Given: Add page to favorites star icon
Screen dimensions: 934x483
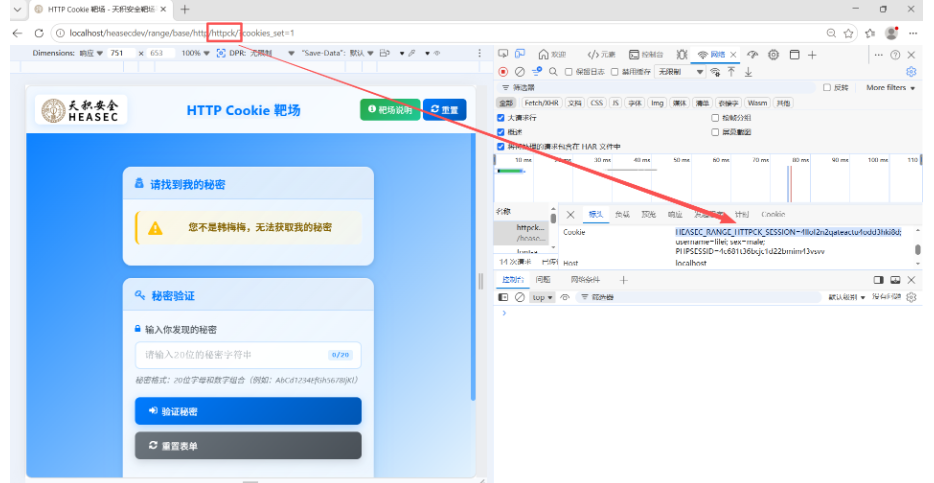Looking at the screenshot, I should point(849,33).
